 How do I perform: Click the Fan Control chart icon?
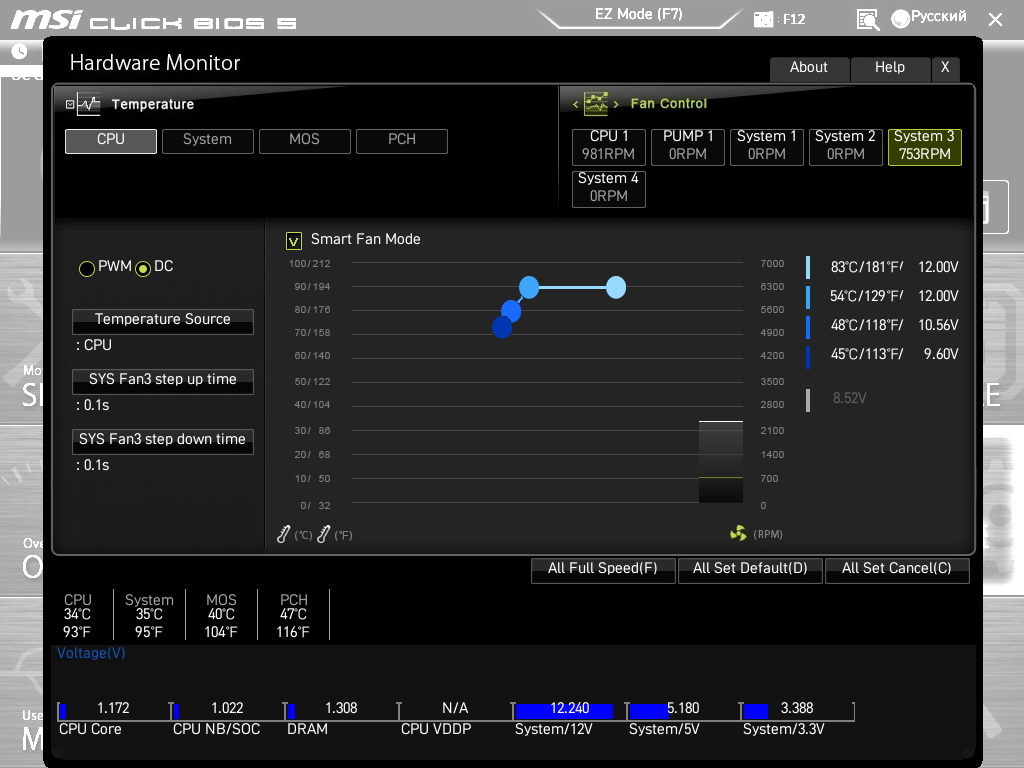595,103
